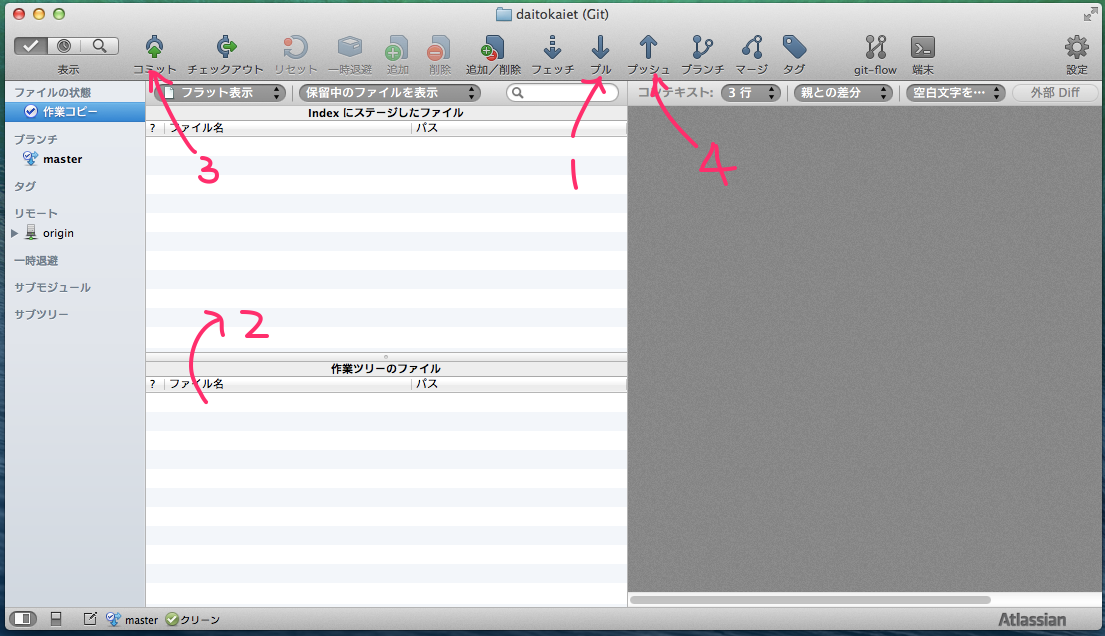
Task: Click the タグ sidebar section header
Action: 25,186
